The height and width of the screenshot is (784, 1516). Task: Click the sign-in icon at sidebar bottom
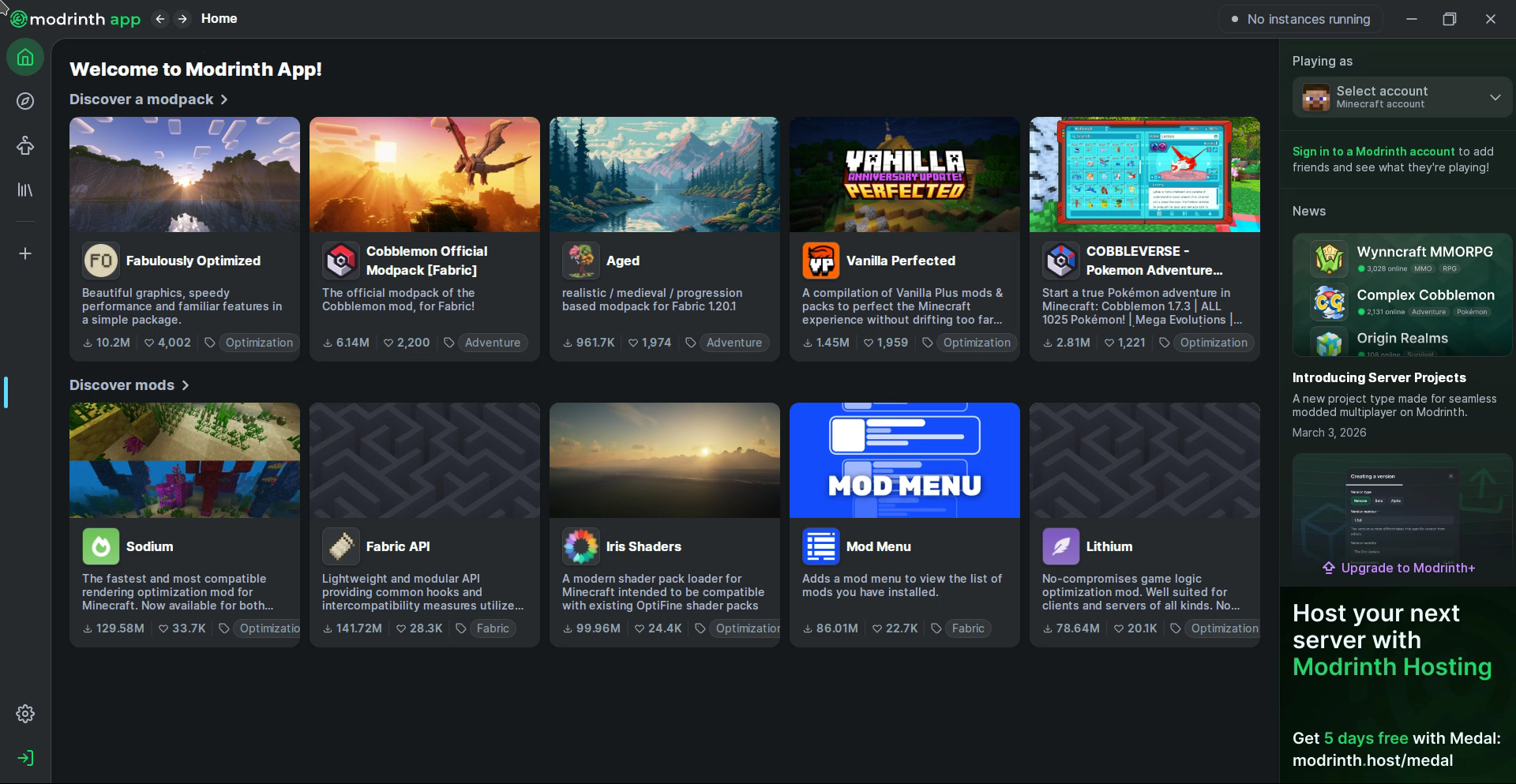(25, 758)
